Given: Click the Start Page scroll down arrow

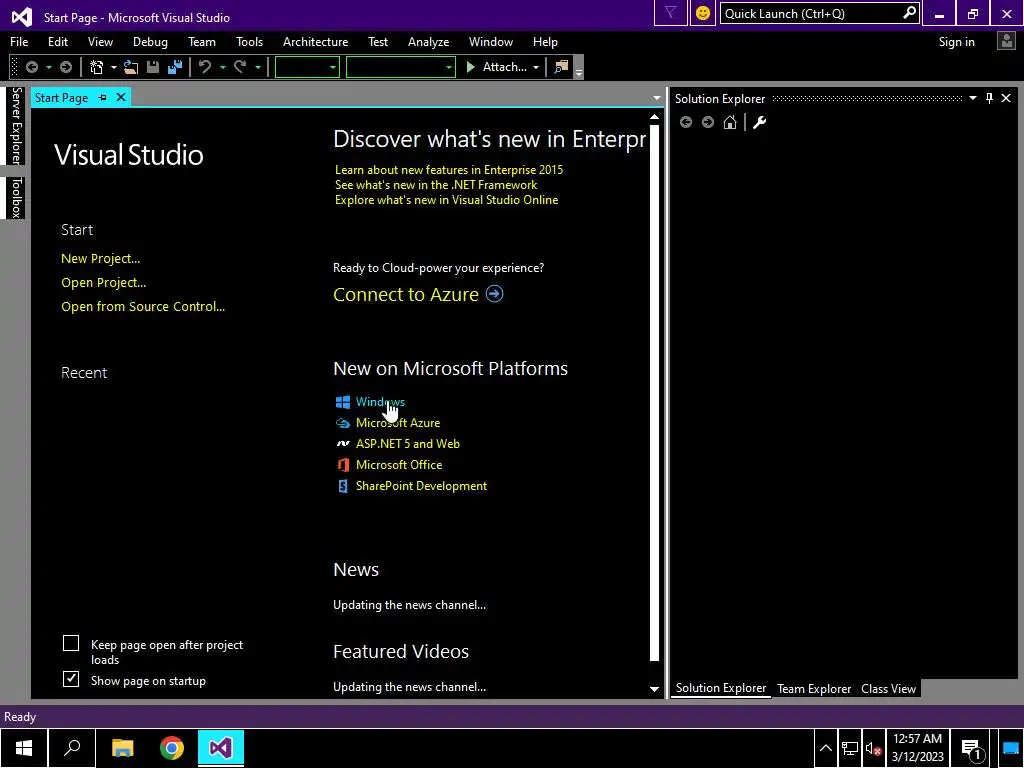Looking at the screenshot, I should pyautogui.click(x=654, y=689).
